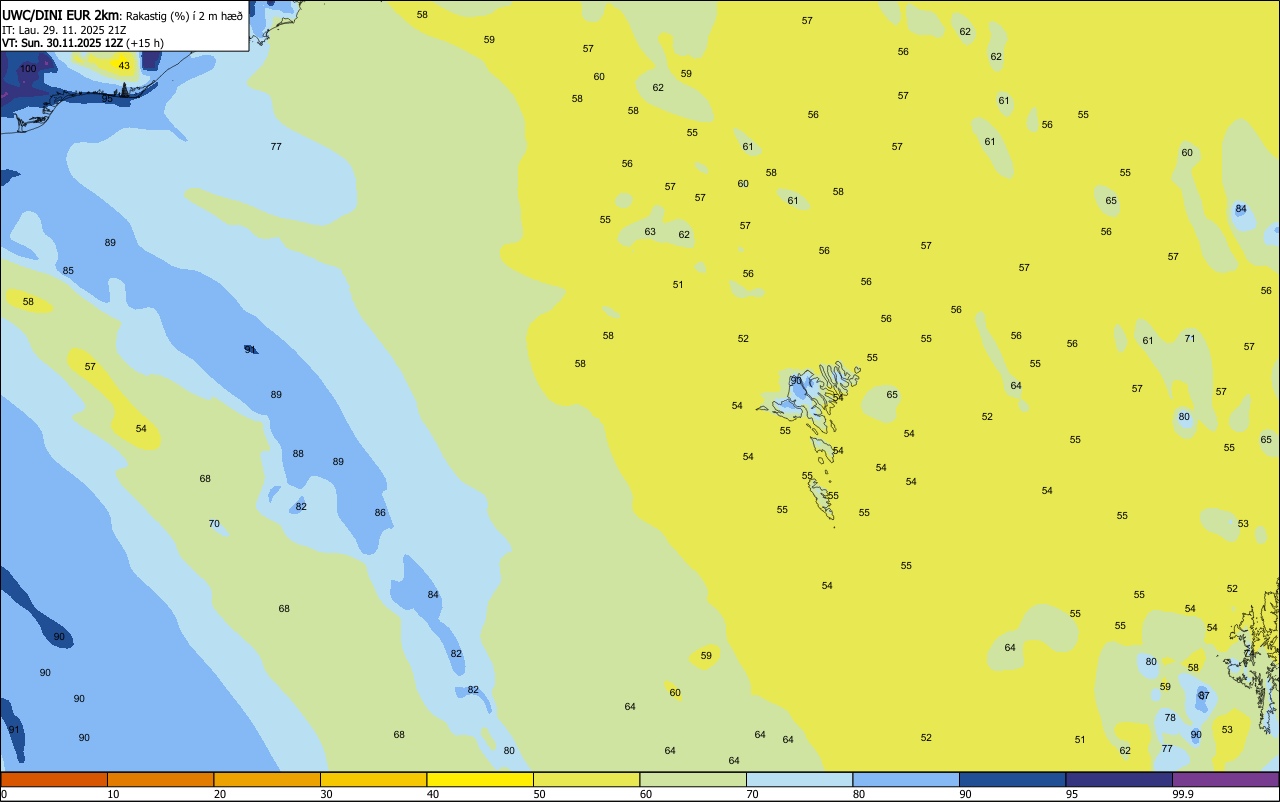Screen dimensions: 1280x802
Task: Select the 50–60 yellow-green legend segment
Action: click(586, 779)
